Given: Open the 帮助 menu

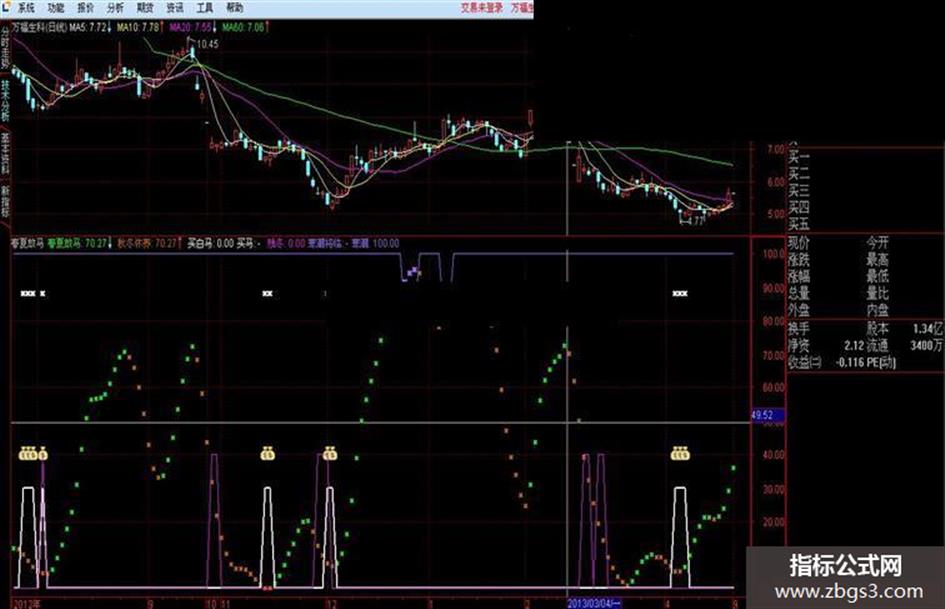Looking at the screenshot, I should tap(235, 8).
